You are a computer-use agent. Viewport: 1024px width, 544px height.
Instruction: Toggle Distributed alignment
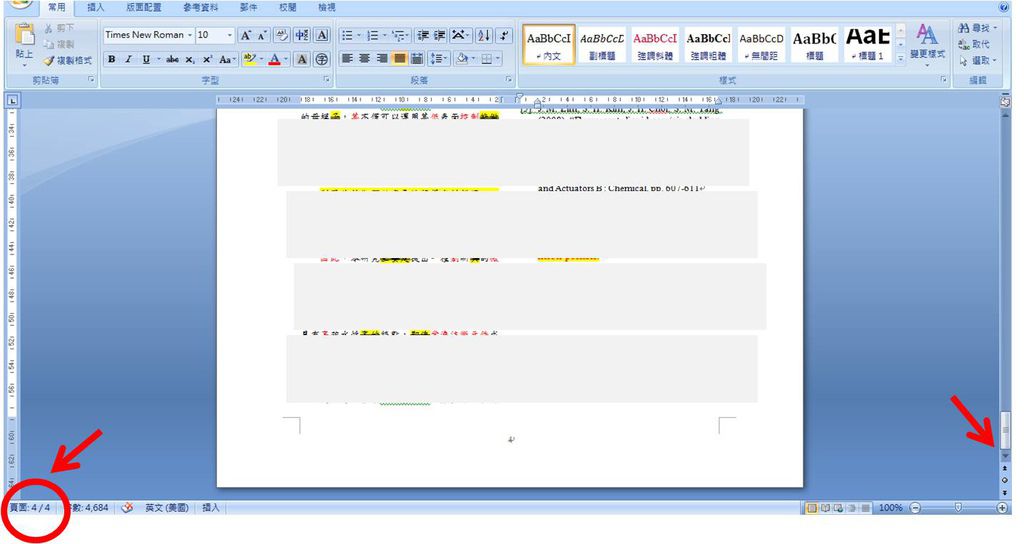(417, 59)
